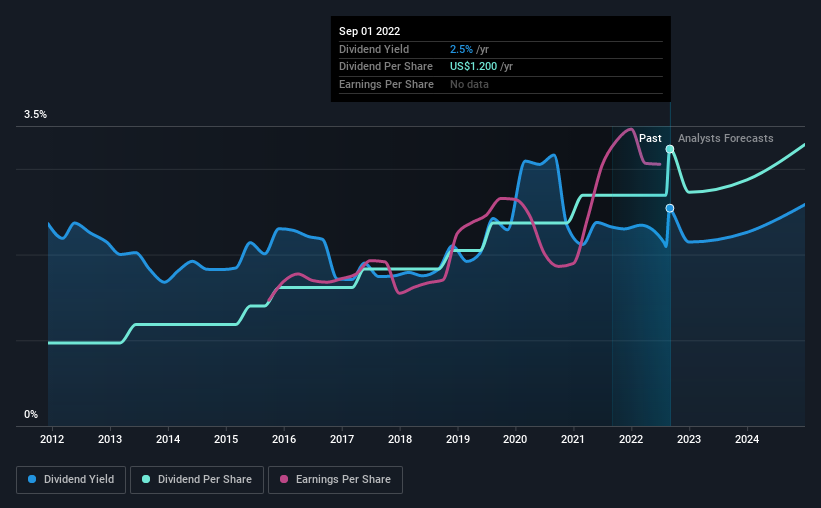821x508 pixels.
Task: Click the 3.5% y-axis label
Action: [x=35, y=115]
